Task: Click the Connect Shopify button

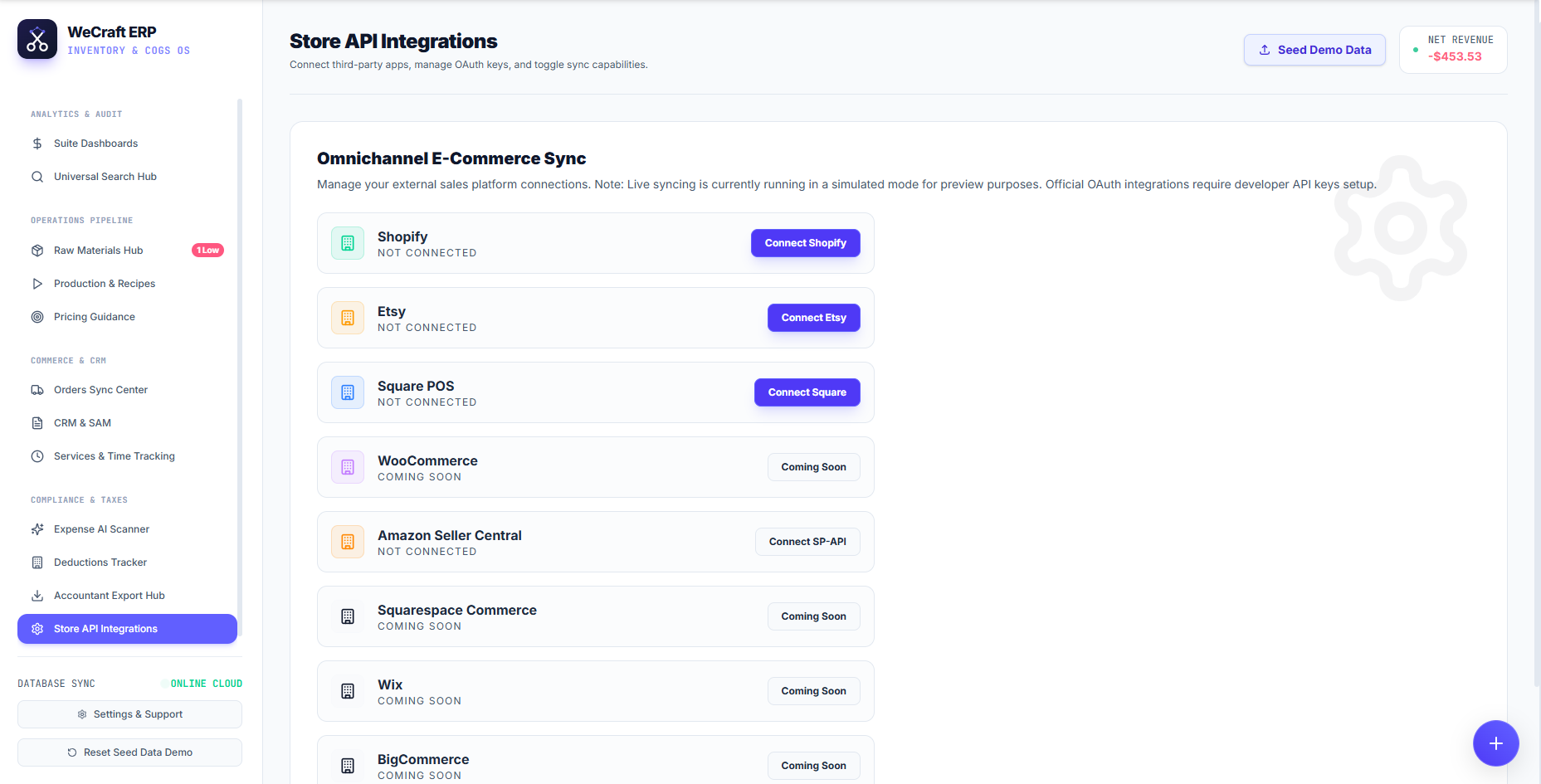Action: 805,243
